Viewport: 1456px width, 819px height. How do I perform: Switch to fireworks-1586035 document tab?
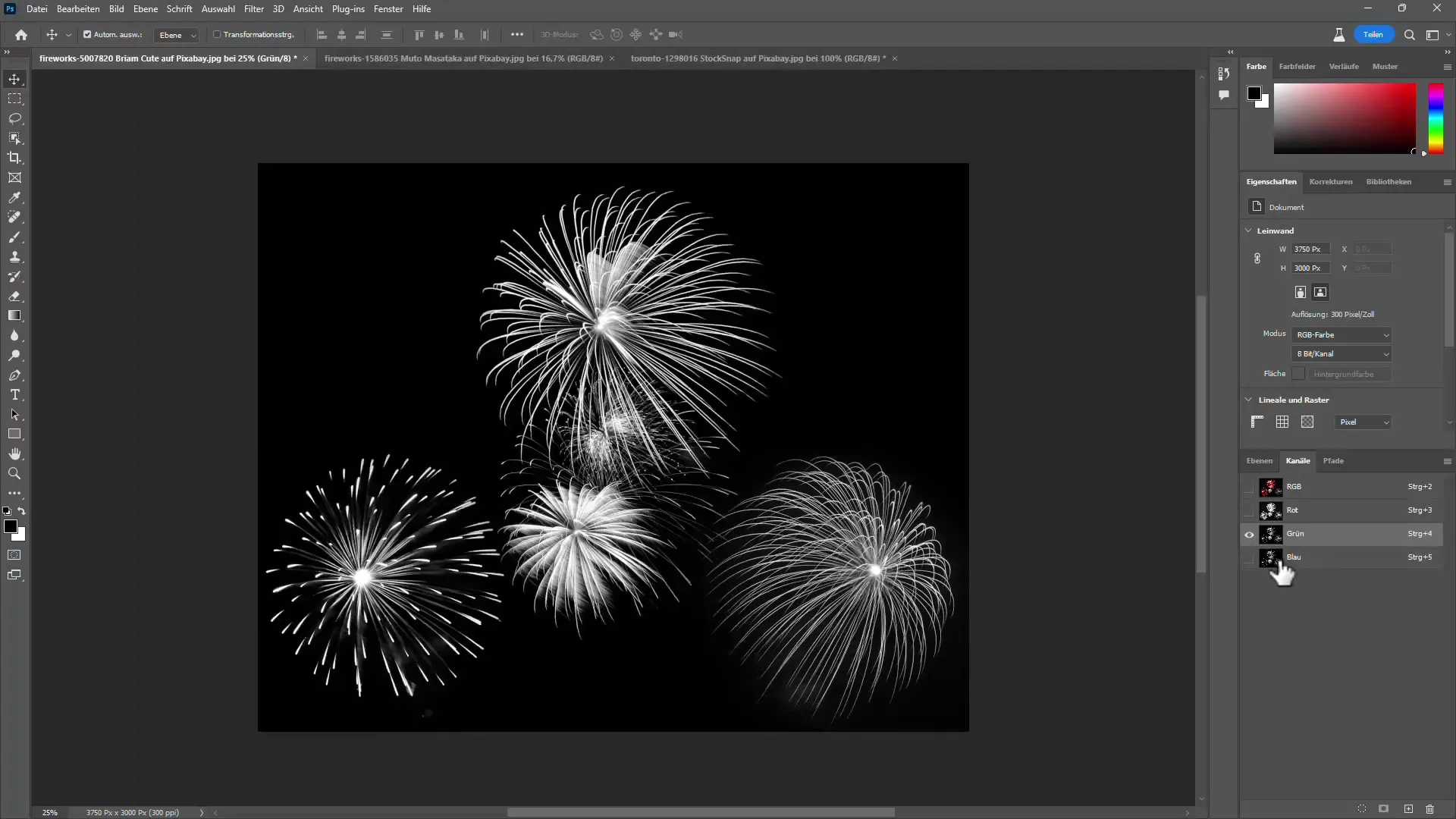(x=463, y=58)
